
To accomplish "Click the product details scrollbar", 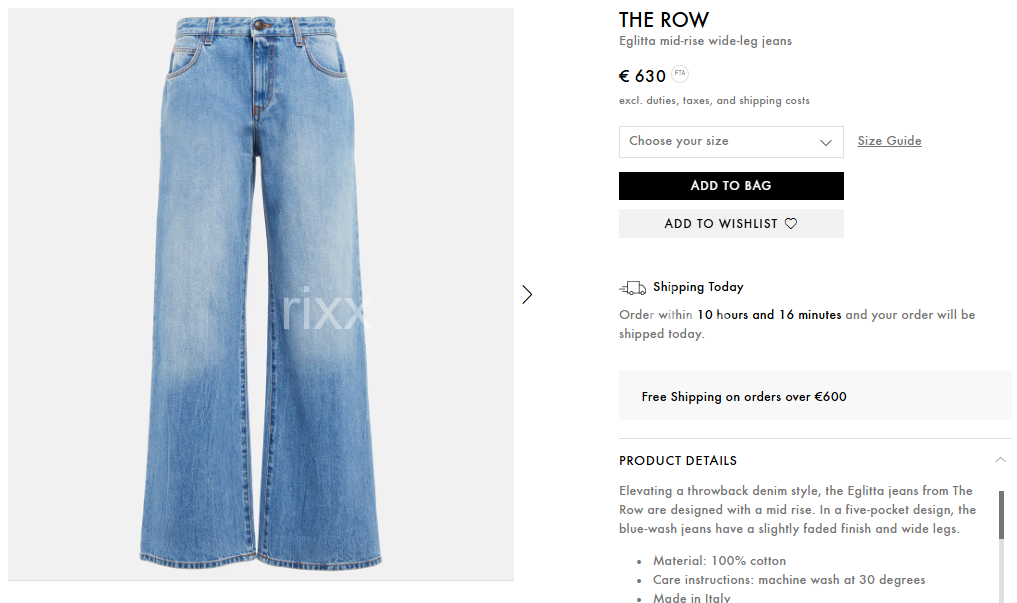I will click(x=1001, y=515).
